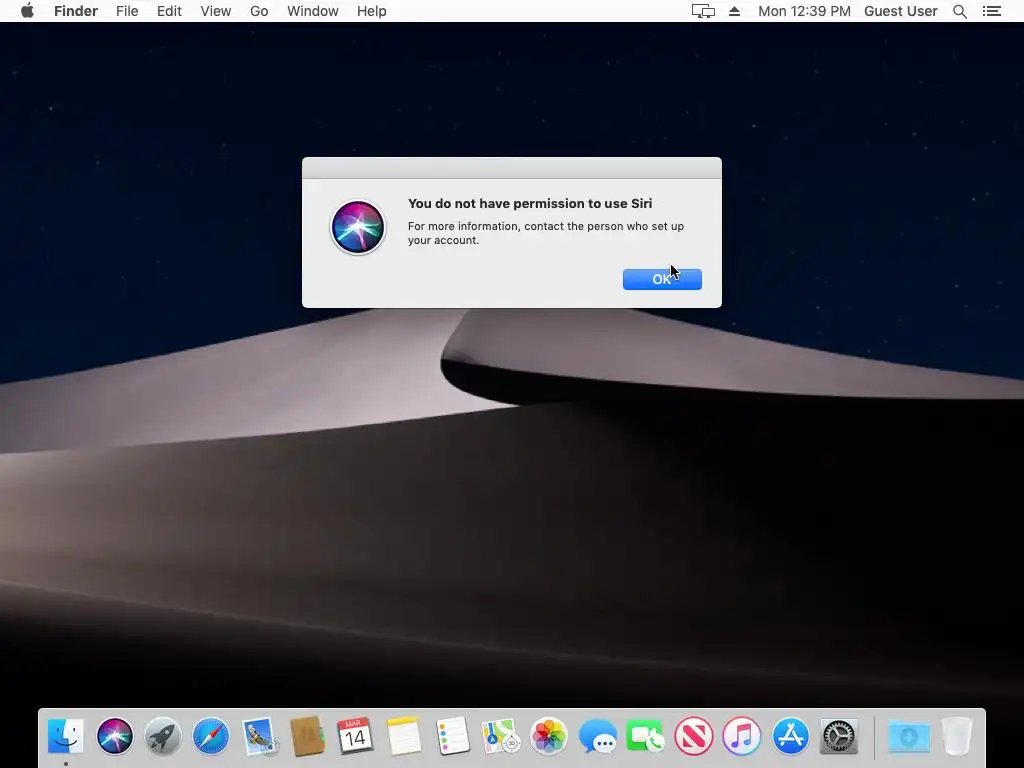The image size is (1024, 768).
Task: Launch Siri from the Dock
Action: [x=115, y=736]
